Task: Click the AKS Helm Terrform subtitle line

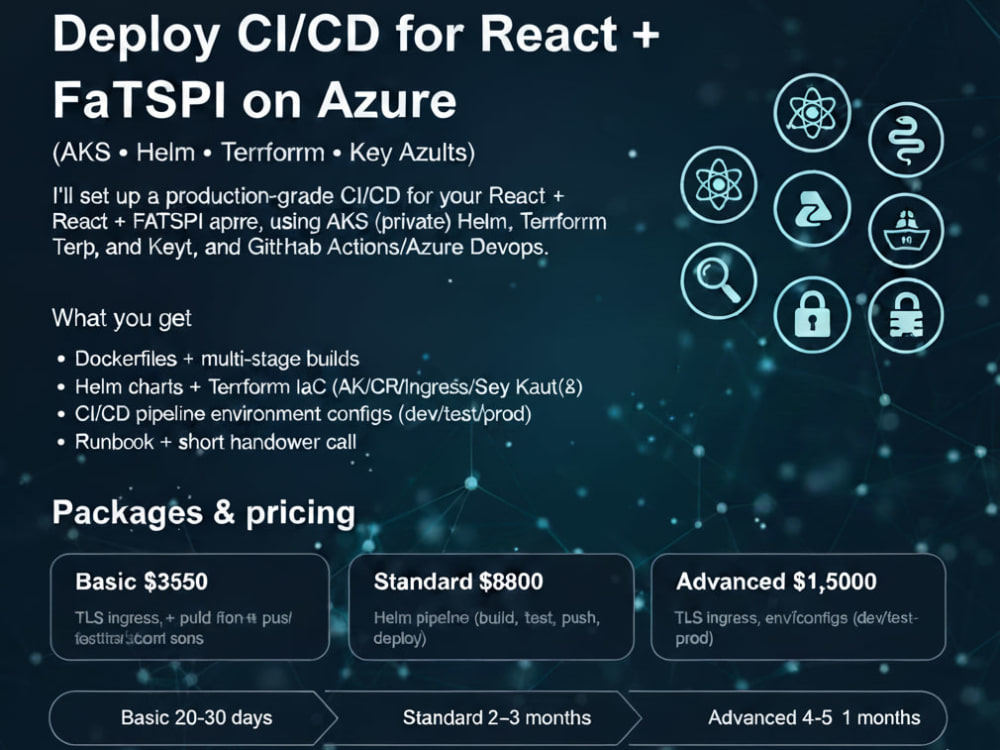Action: [263, 153]
